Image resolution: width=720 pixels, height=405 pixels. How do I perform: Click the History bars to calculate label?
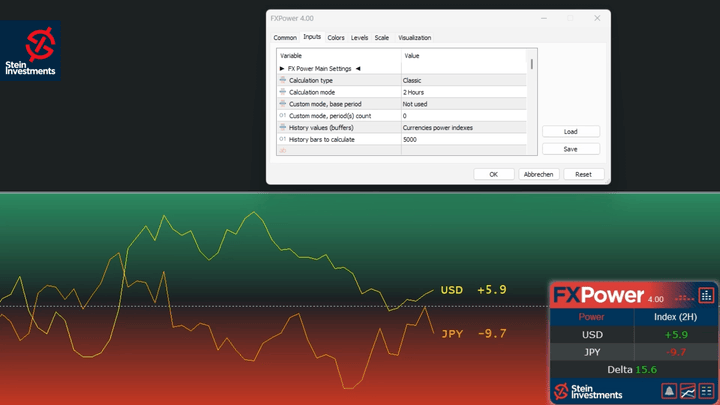[322, 140]
